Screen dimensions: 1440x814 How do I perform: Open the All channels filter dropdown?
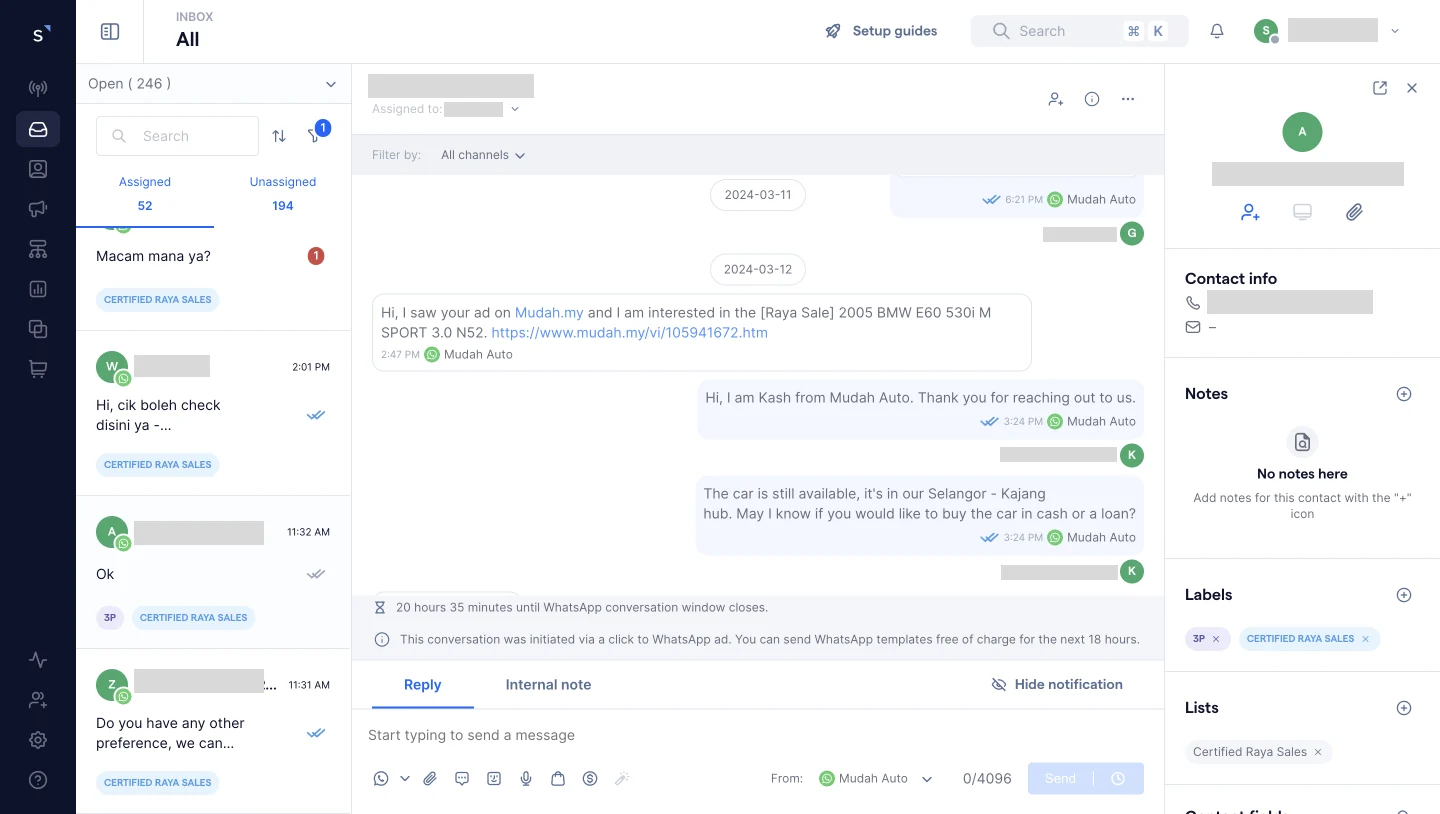(483, 155)
